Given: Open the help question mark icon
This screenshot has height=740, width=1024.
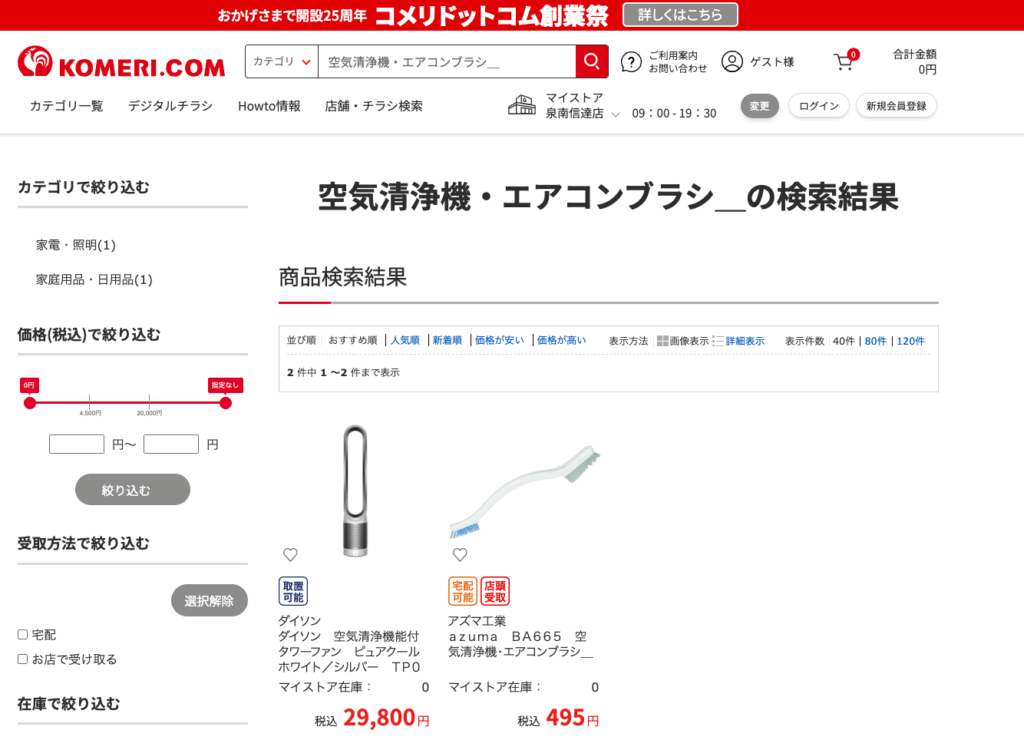Looking at the screenshot, I should [x=631, y=62].
